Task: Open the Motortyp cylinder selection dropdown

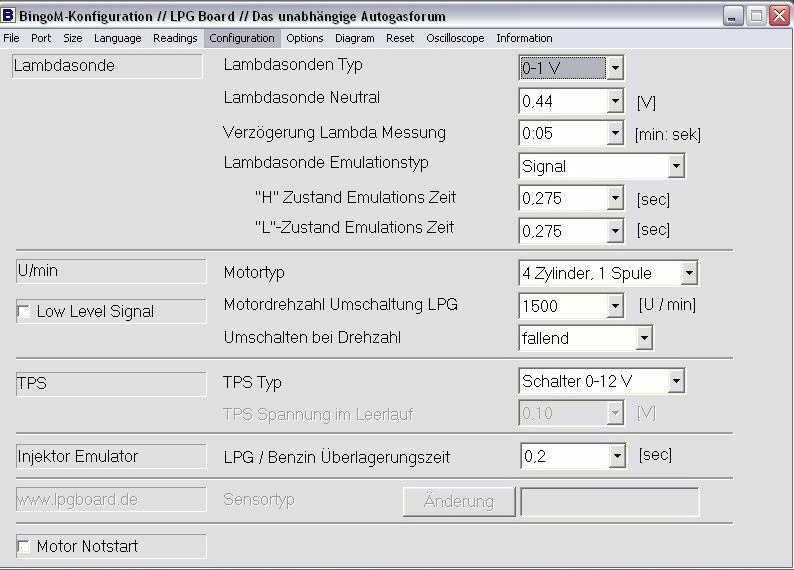Action: (x=688, y=273)
